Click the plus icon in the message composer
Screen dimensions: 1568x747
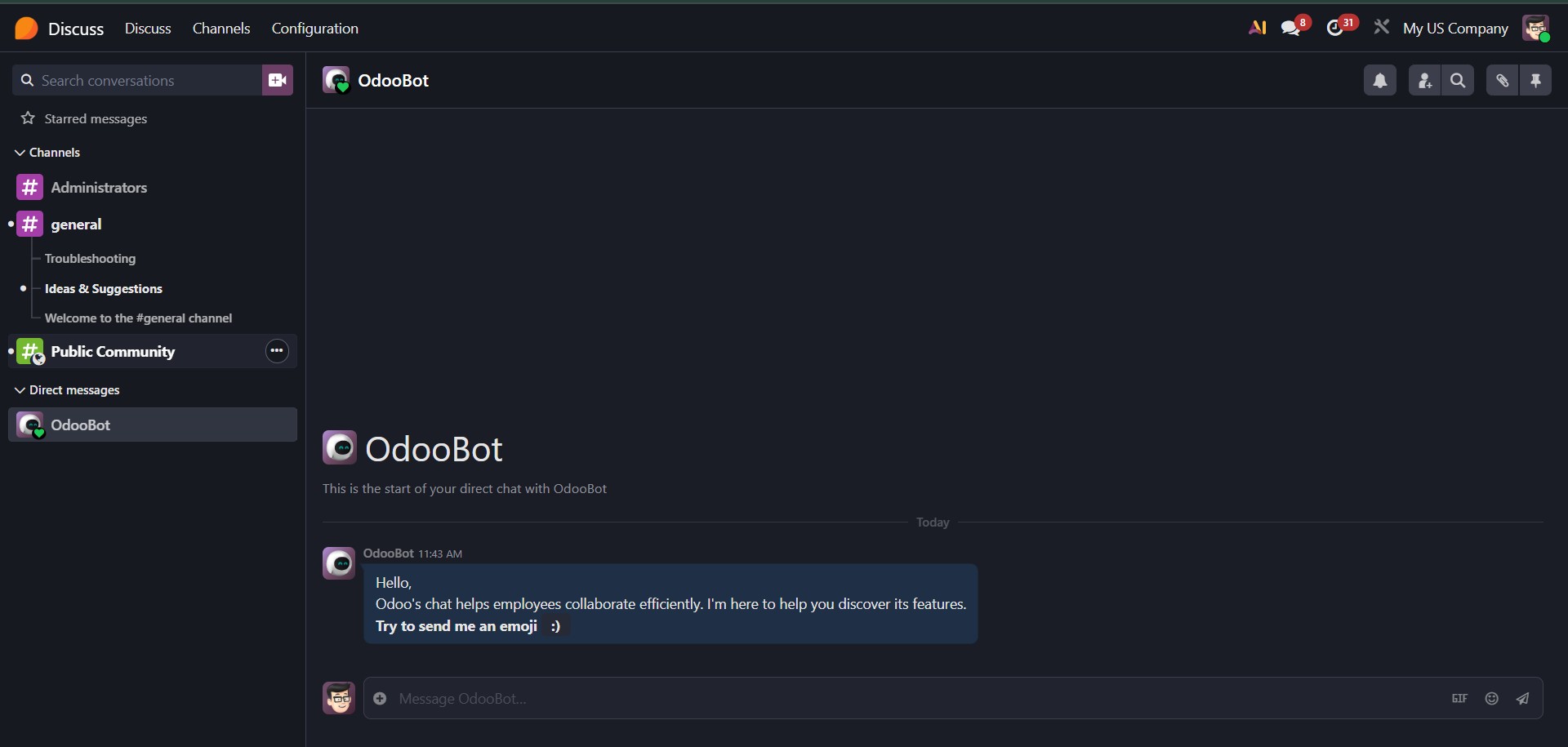[380, 698]
